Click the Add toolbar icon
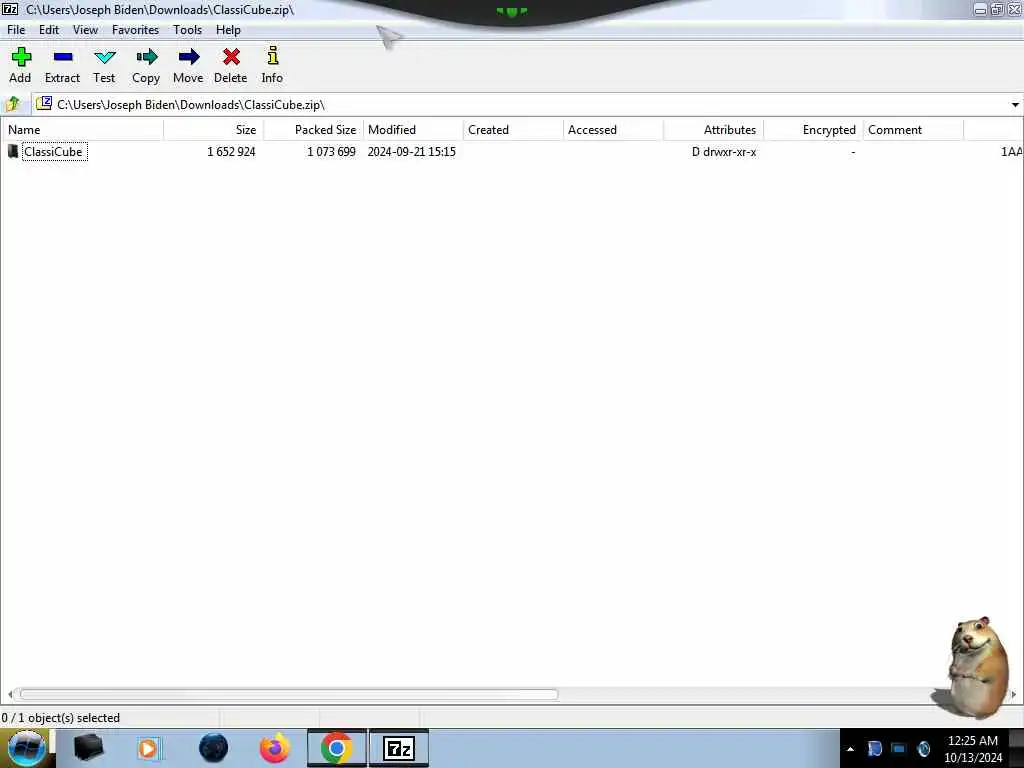The height and width of the screenshot is (768, 1024). (x=21, y=57)
